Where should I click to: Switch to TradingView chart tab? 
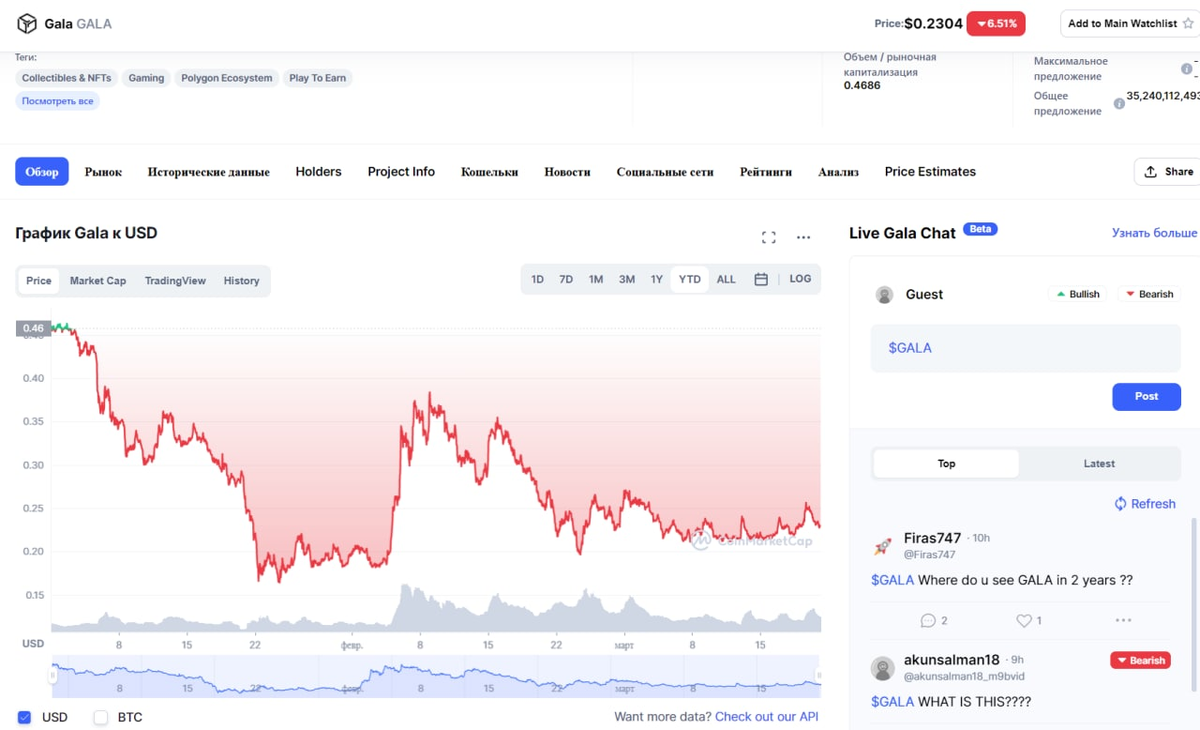coord(175,281)
